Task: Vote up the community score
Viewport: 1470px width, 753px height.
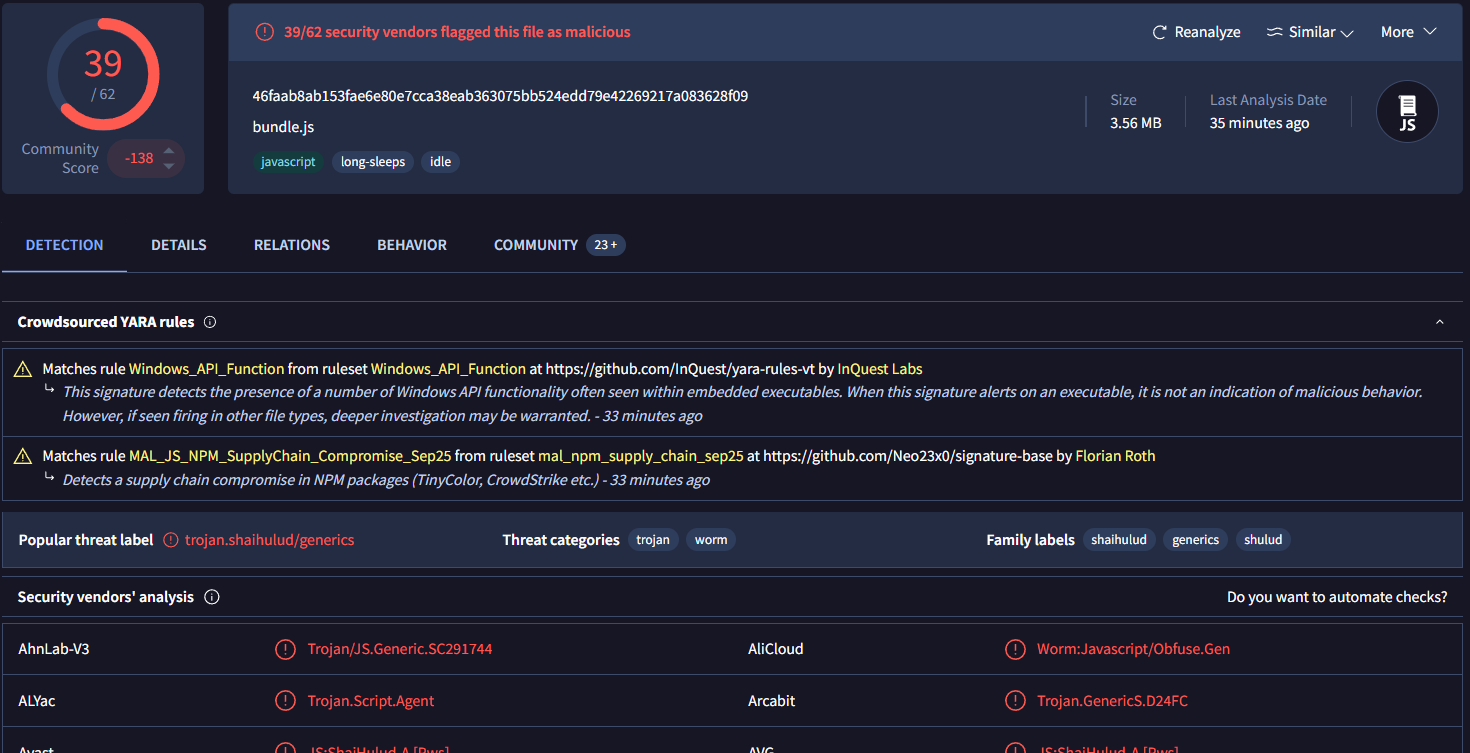Action: point(169,151)
